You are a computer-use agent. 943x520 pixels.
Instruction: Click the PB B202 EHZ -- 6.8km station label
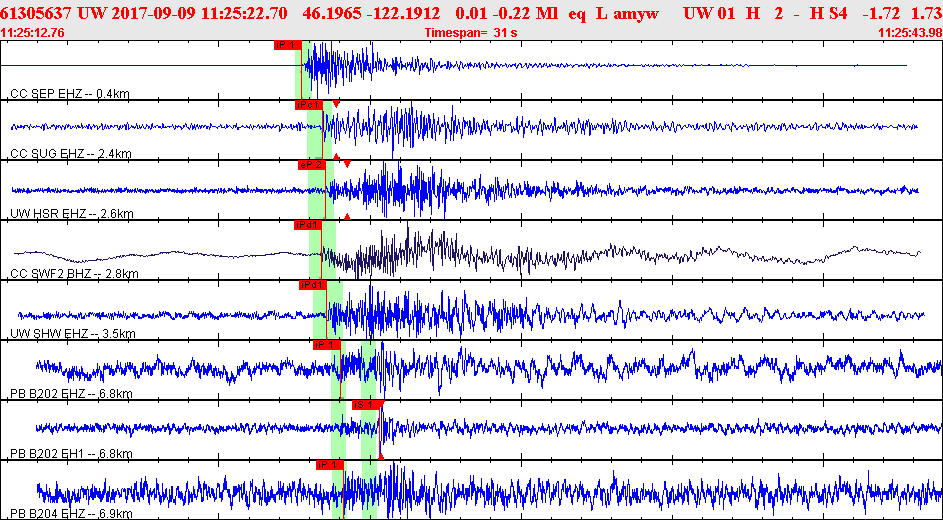click(72, 394)
